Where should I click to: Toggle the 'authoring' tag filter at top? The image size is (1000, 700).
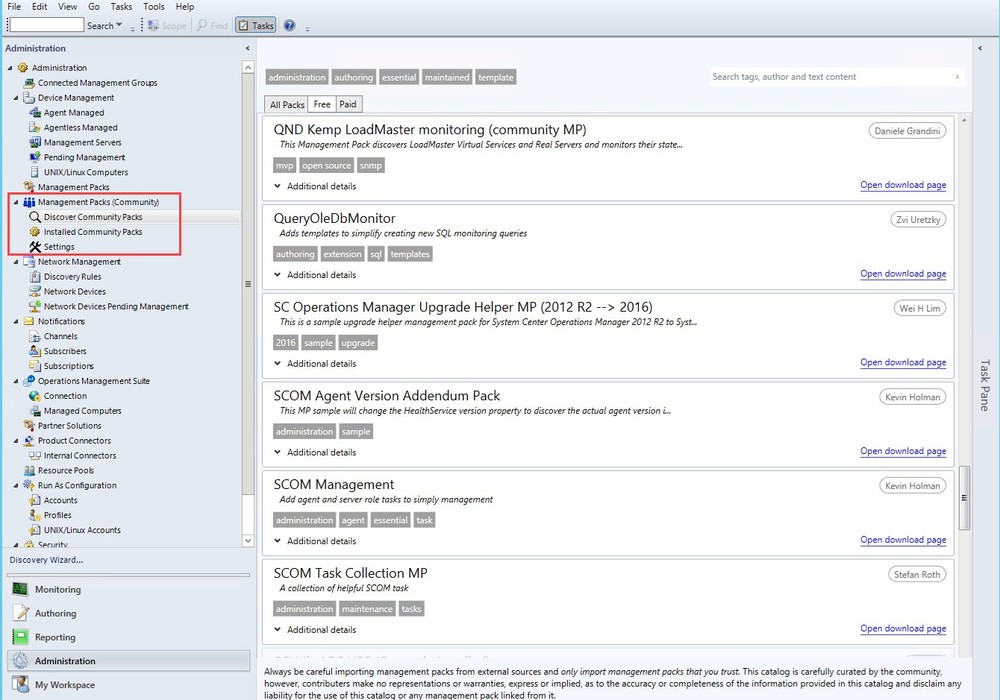(x=353, y=77)
